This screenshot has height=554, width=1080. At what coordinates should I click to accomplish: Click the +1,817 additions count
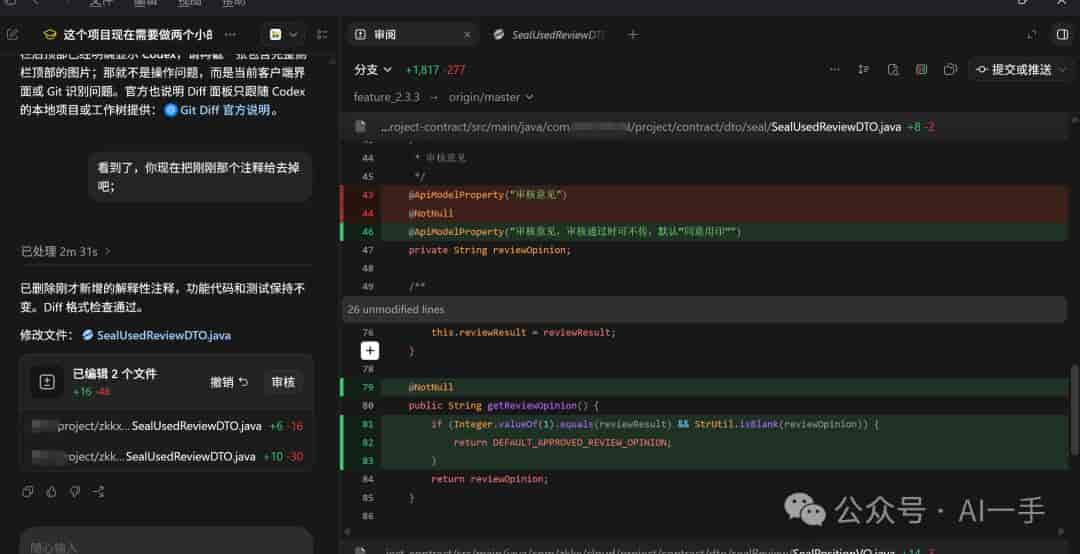422,70
